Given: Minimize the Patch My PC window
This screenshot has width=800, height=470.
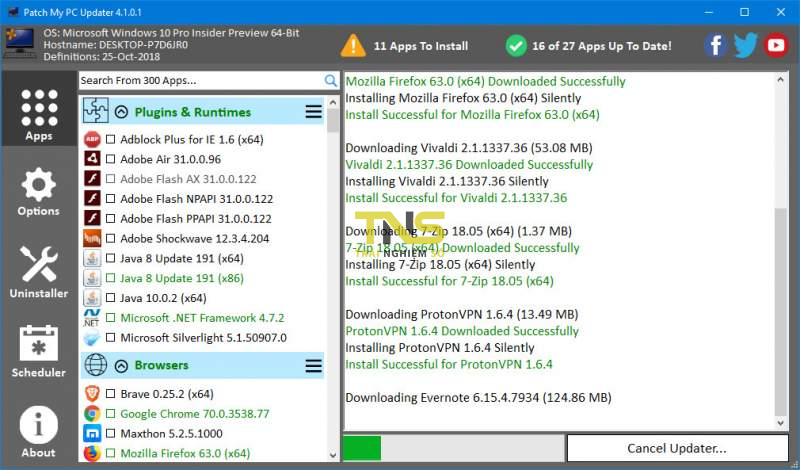Looking at the screenshot, I should [709, 12].
